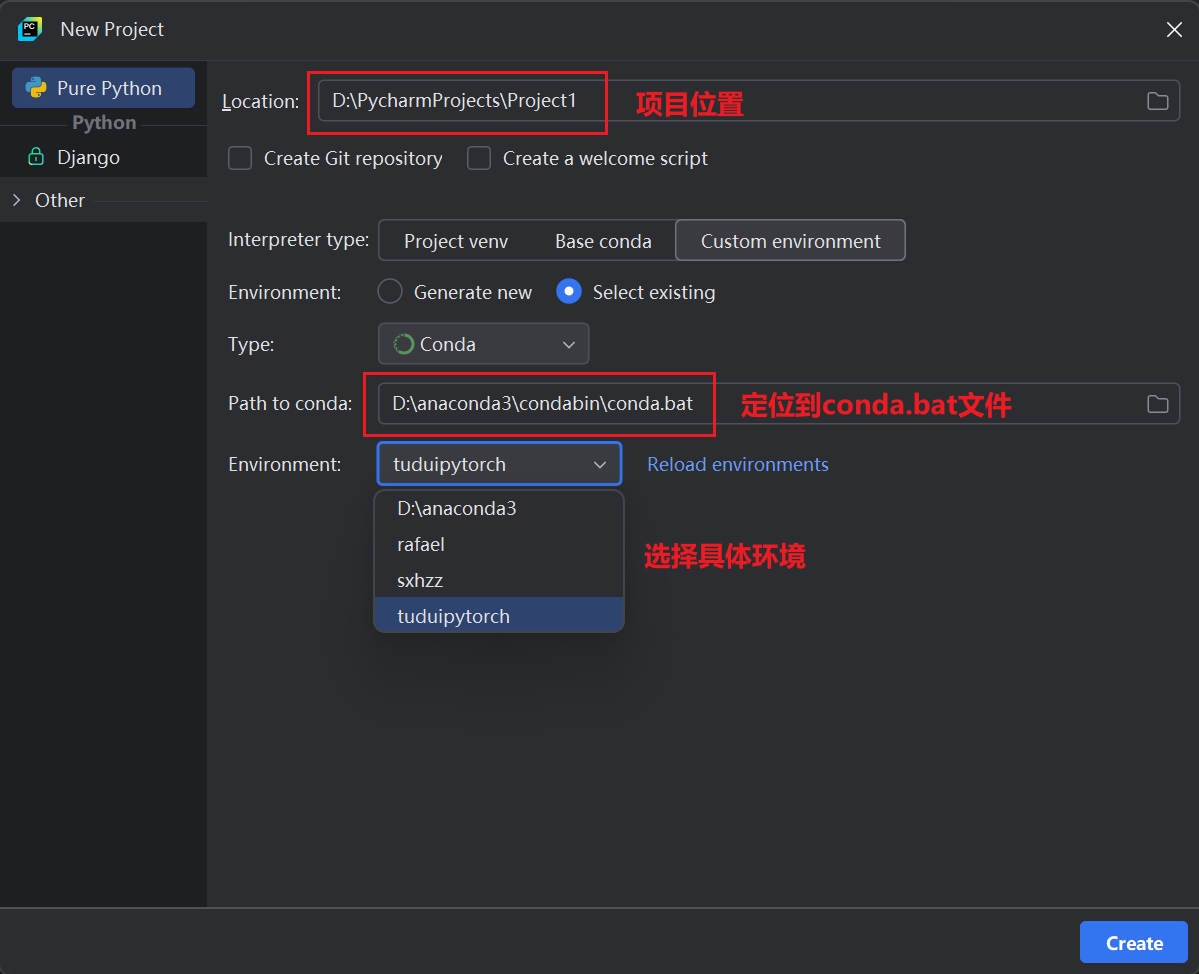The height and width of the screenshot is (974, 1199).
Task: Expand the Other project types section
Action: click(x=17, y=200)
